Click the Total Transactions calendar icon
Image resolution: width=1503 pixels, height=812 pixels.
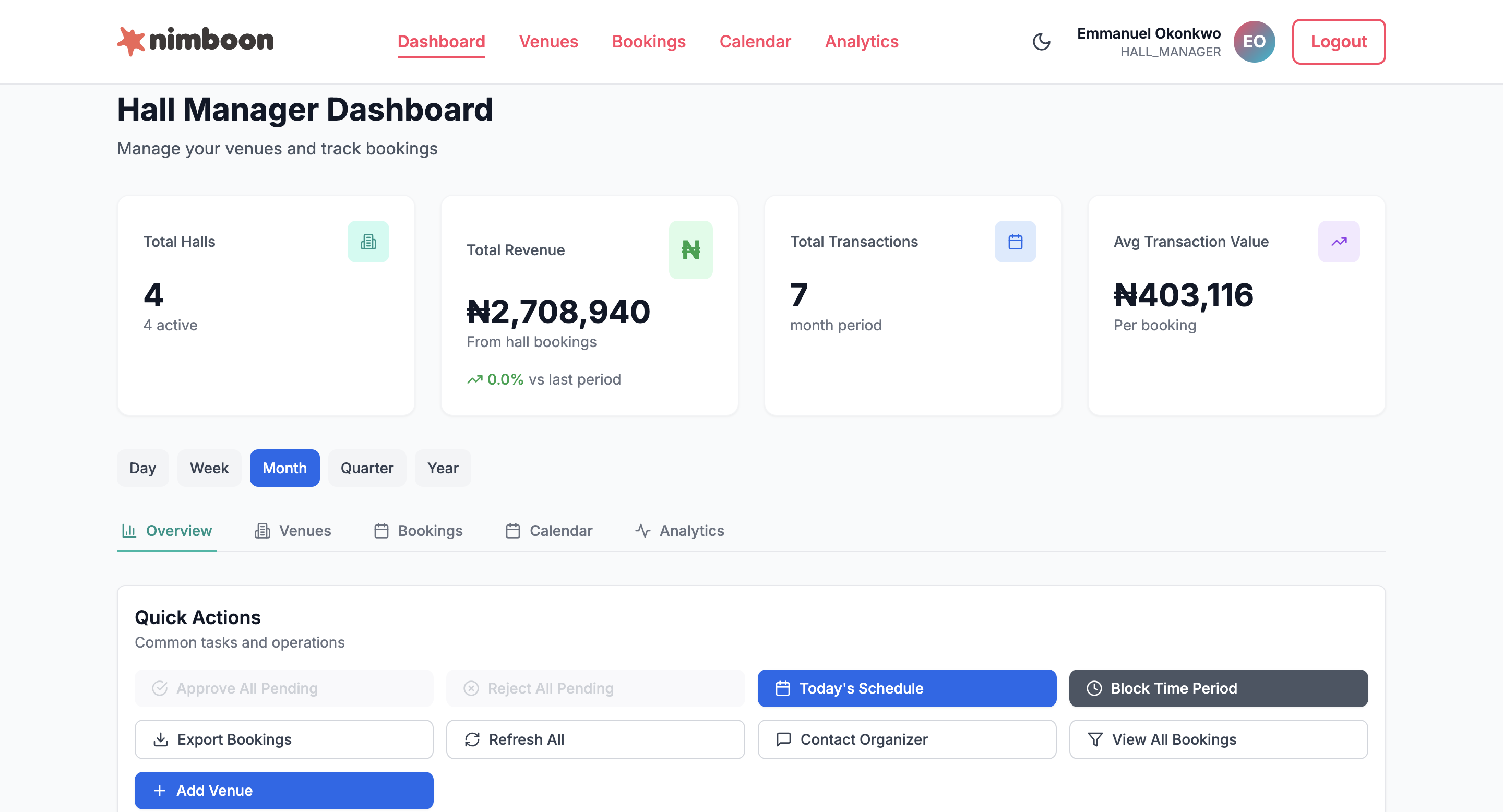coord(1015,242)
